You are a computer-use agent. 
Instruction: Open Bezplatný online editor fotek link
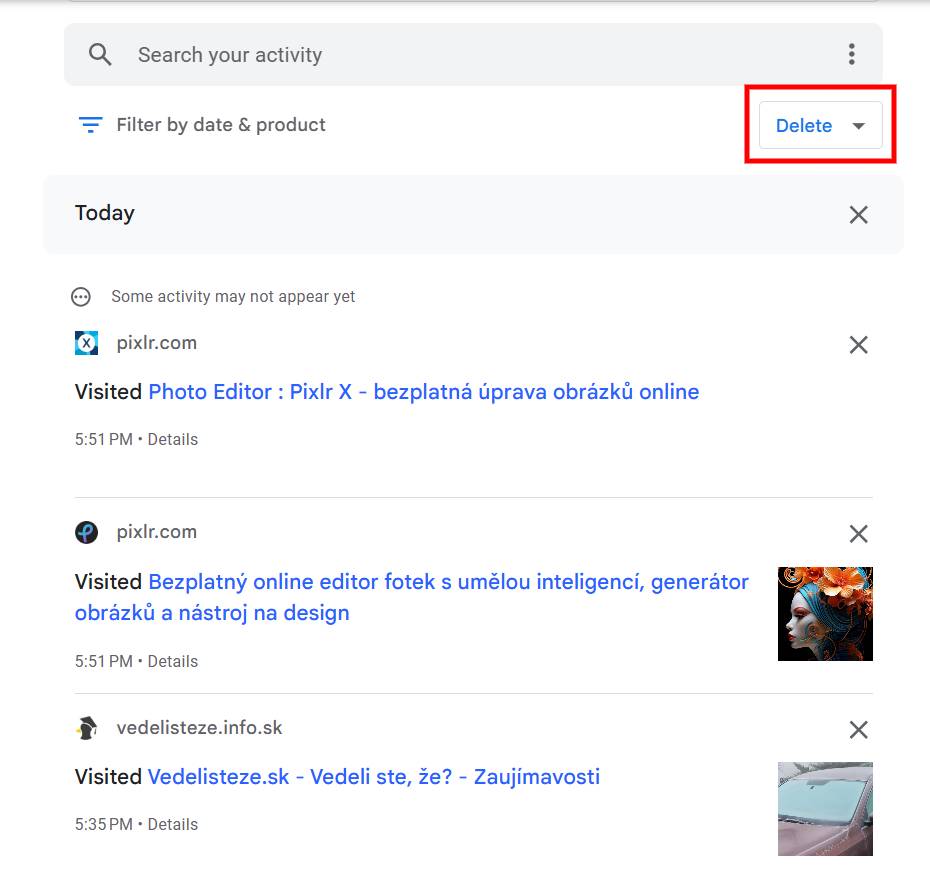pos(448,582)
